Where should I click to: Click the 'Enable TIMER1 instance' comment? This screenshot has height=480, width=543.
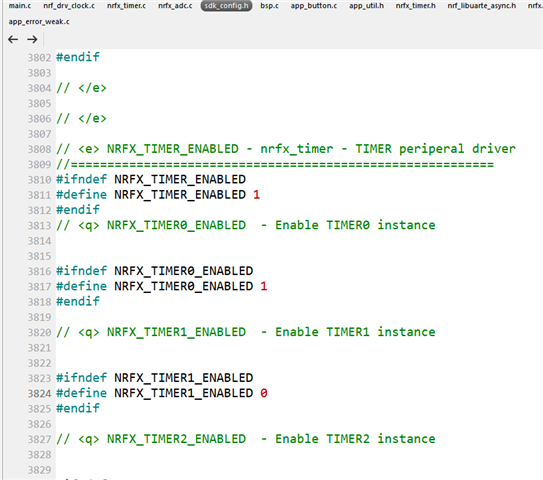355,332
